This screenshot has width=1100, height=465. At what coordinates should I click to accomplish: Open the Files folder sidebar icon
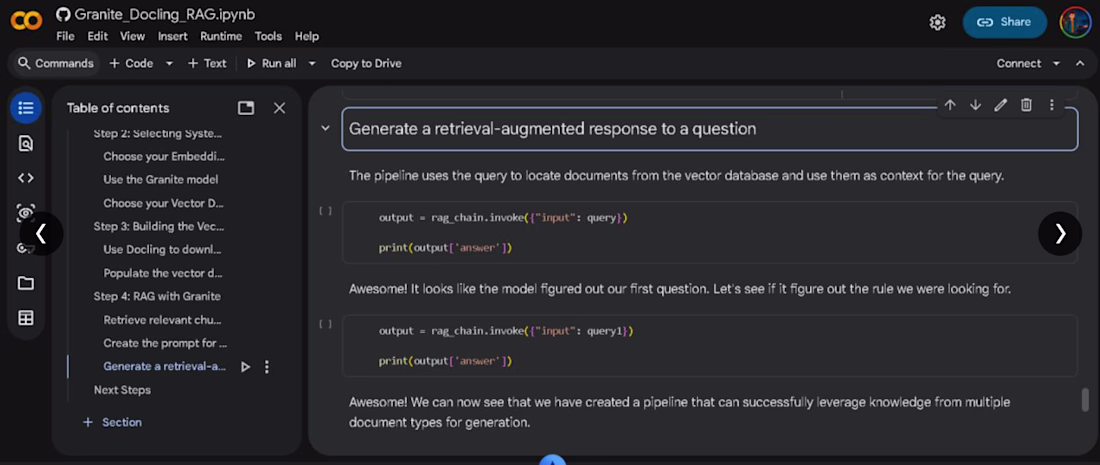coord(26,283)
